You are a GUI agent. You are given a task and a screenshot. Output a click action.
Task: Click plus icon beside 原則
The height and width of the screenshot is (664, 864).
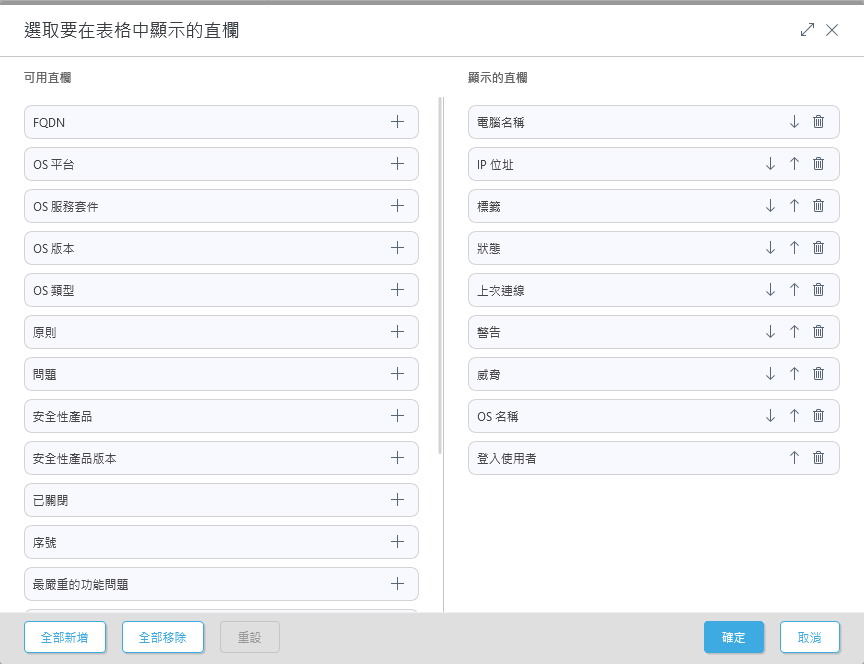coord(397,332)
